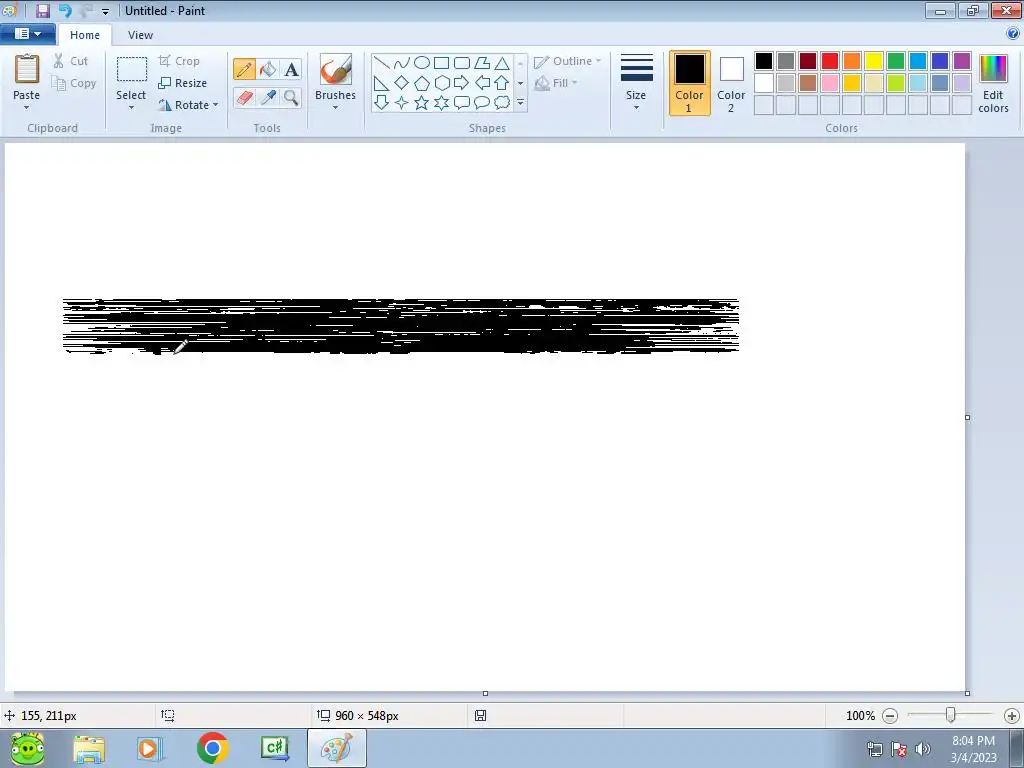
Task: Choose the Rounded rectangular callout shape
Action: coord(462,103)
